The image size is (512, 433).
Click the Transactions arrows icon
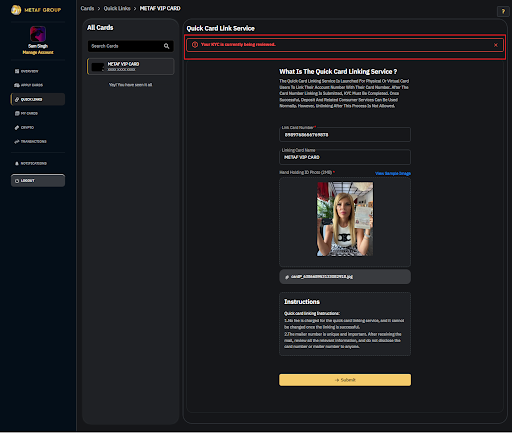coord(17,141)
